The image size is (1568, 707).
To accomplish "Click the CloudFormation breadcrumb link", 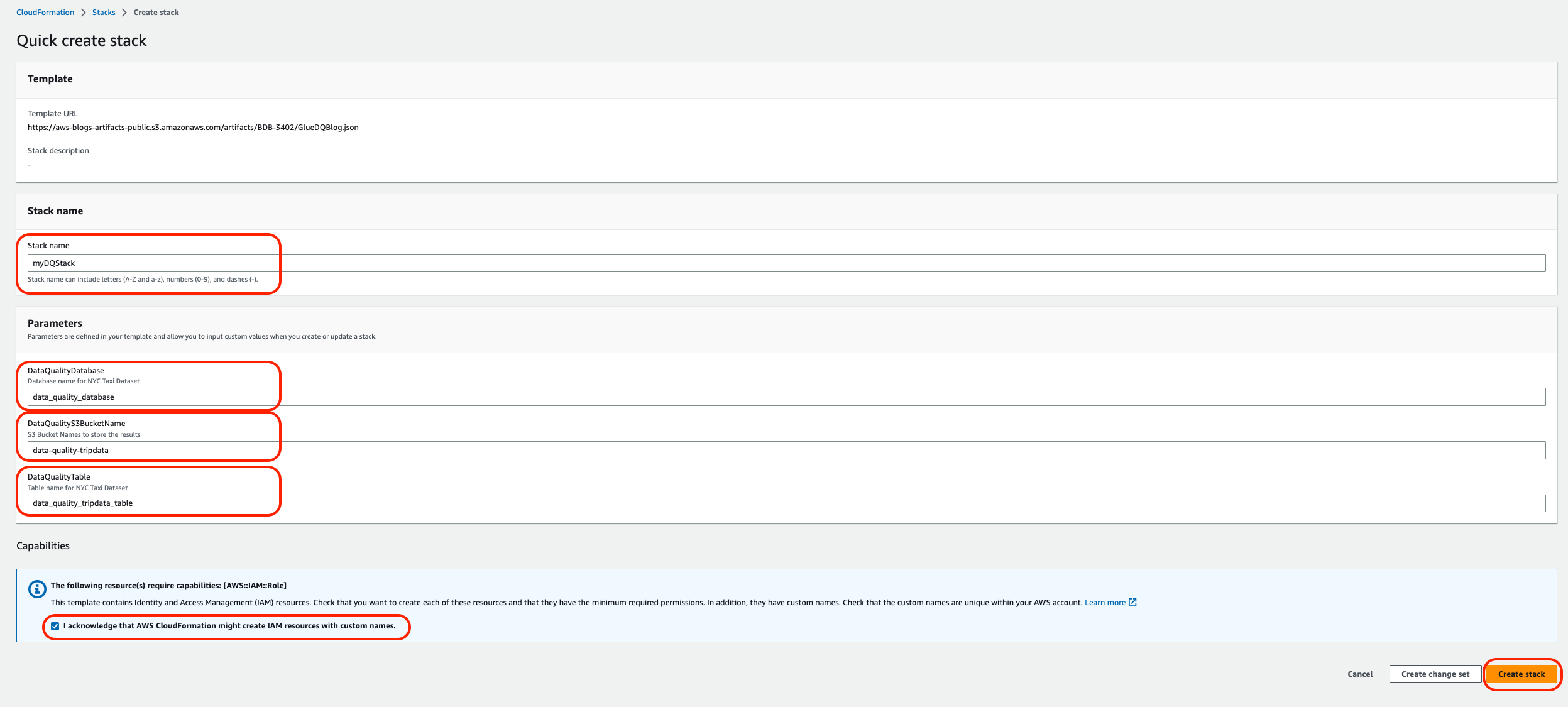I will [45, 13].
